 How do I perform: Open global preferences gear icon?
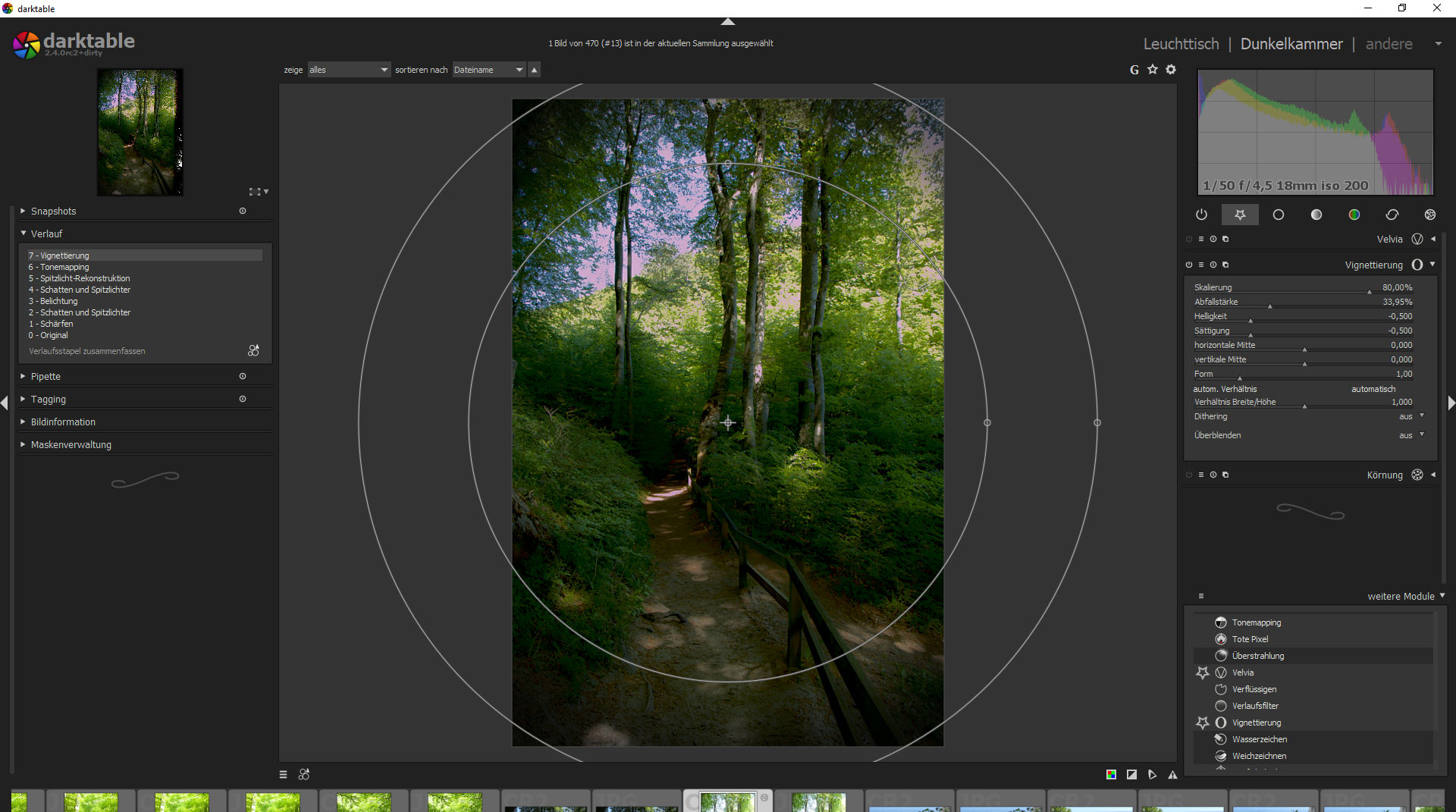1171,70
